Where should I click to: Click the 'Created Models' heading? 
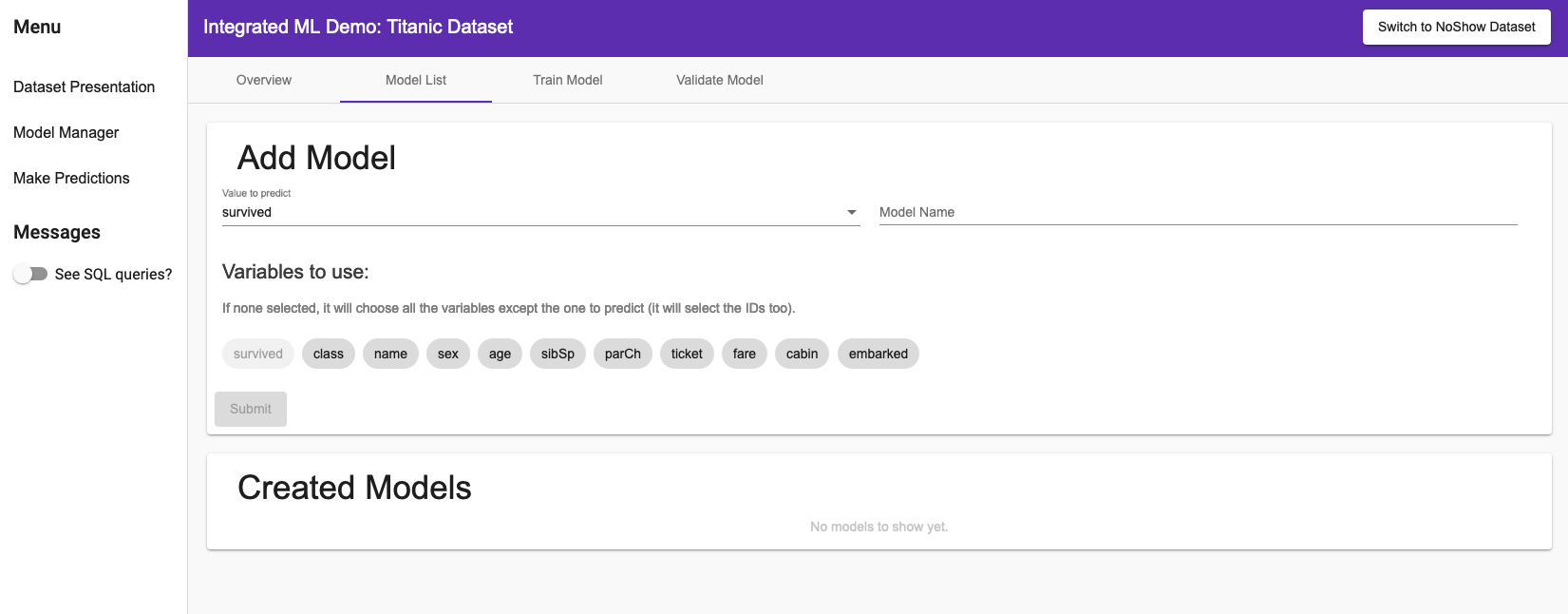pyautogui.click(x=354, y=488)
